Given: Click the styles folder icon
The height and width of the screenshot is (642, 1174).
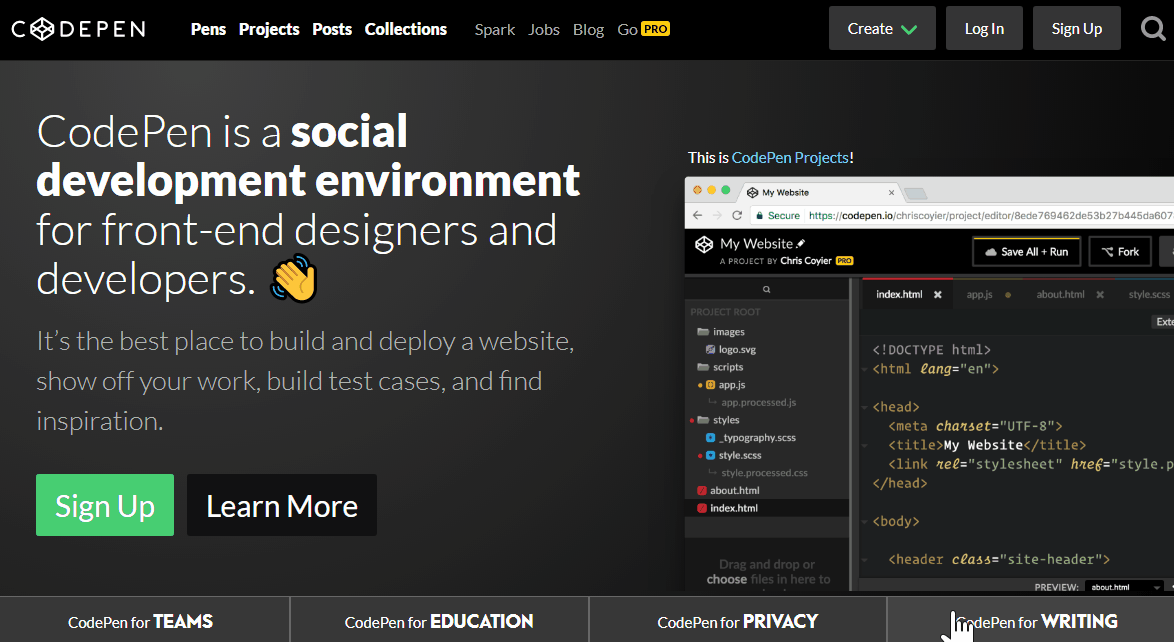Looking at the screenshot, I should click(703, 420).
